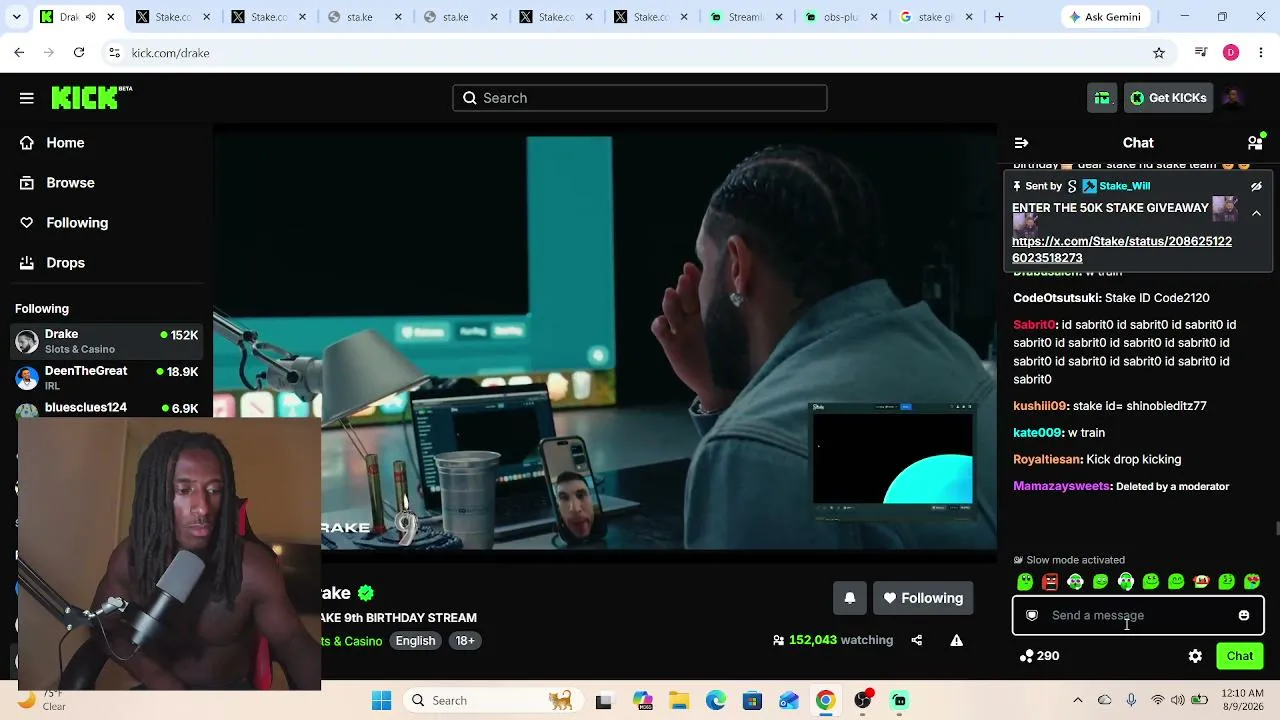Show hidden system tray icons
Image resolution: width=1280 pixels, height=720 pixels.
click(x=1077, y=701)
